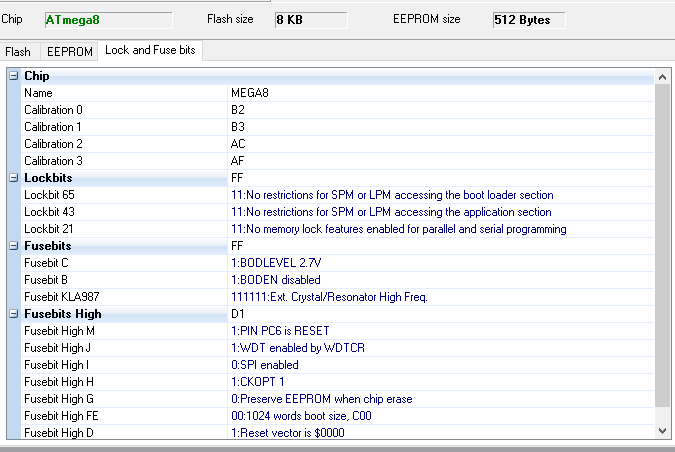
Task: Click the scrollbar down arrow
Action: pos(661,430)
